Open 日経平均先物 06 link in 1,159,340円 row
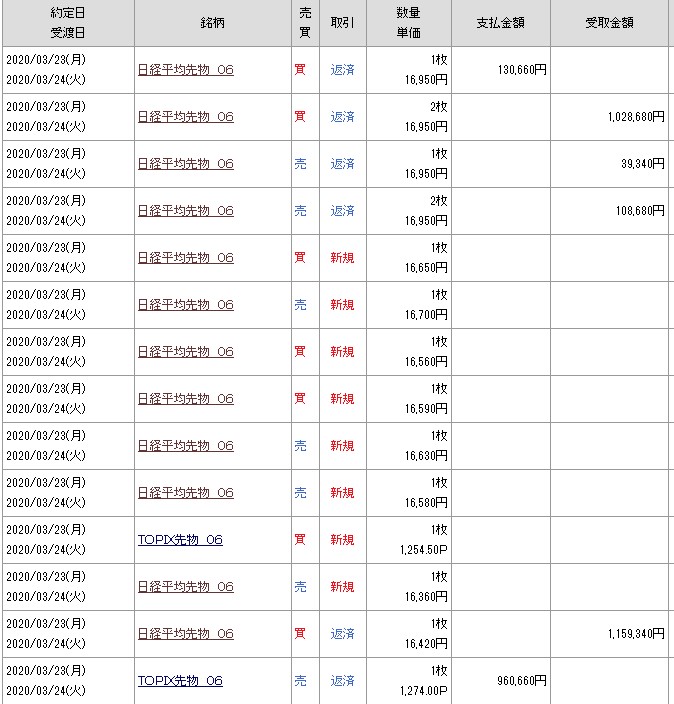This screenshot has width=674, height=704. tap(185, 634)
